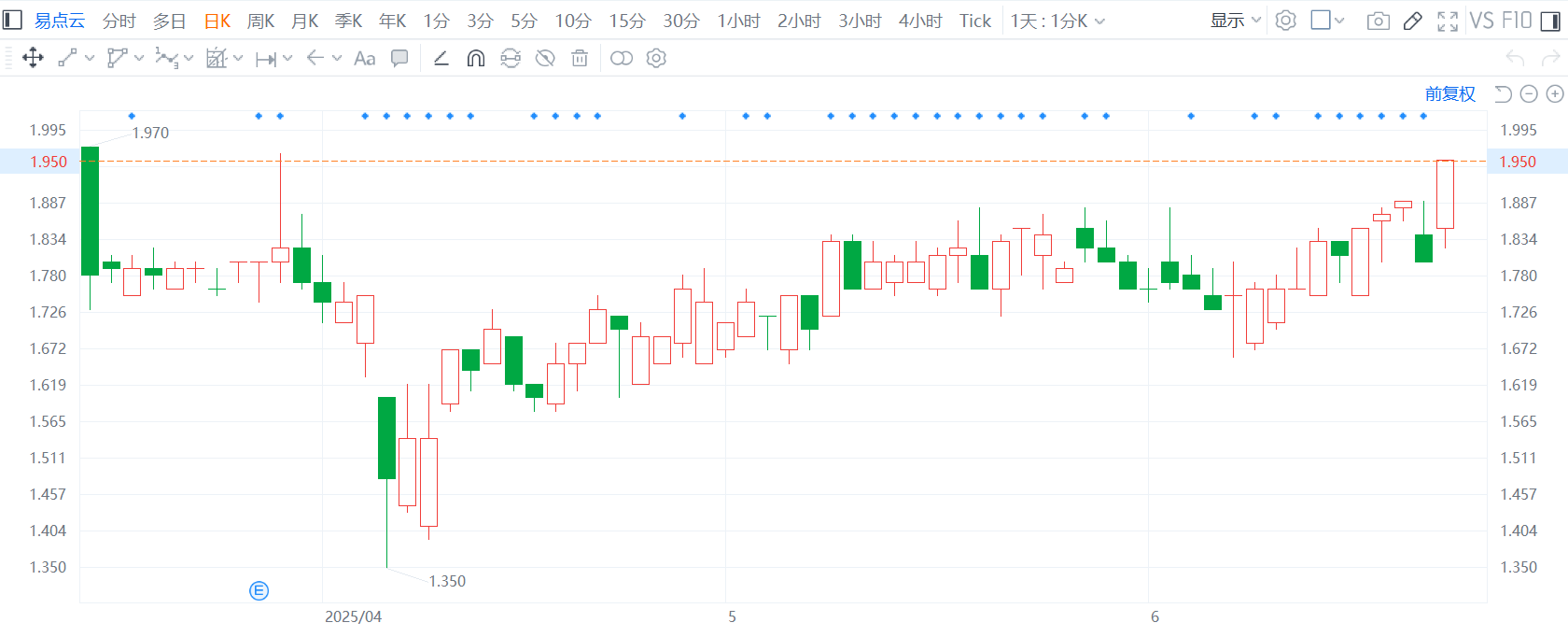Expand line drawing tools dropdown arrow

[90, 59]
